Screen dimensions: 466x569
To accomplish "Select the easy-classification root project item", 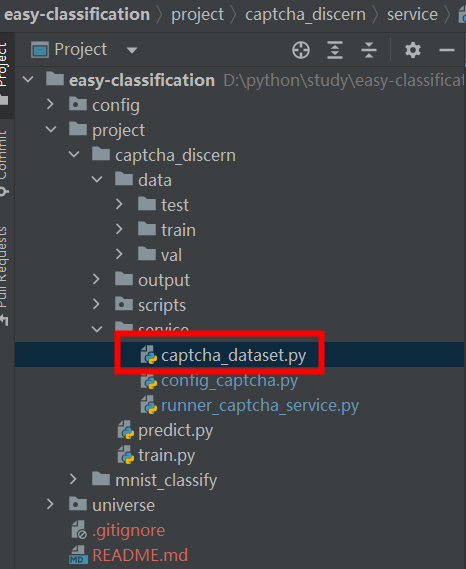I will pos(142,80).
